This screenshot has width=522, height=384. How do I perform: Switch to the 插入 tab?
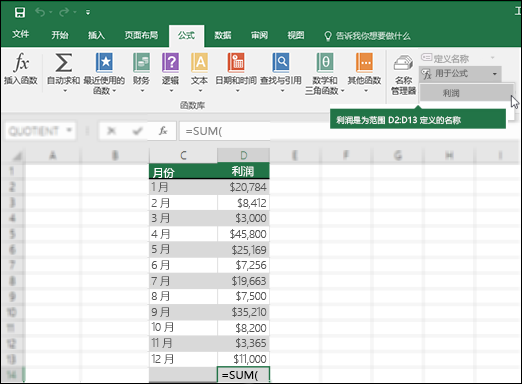pos(96,35)
